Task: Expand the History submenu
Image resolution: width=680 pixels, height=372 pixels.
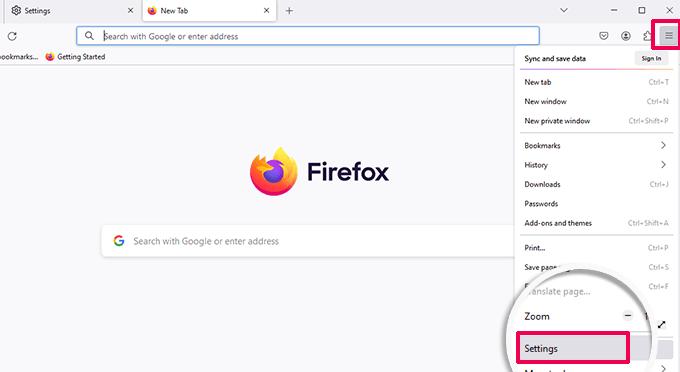Action: tap(596, 165)
